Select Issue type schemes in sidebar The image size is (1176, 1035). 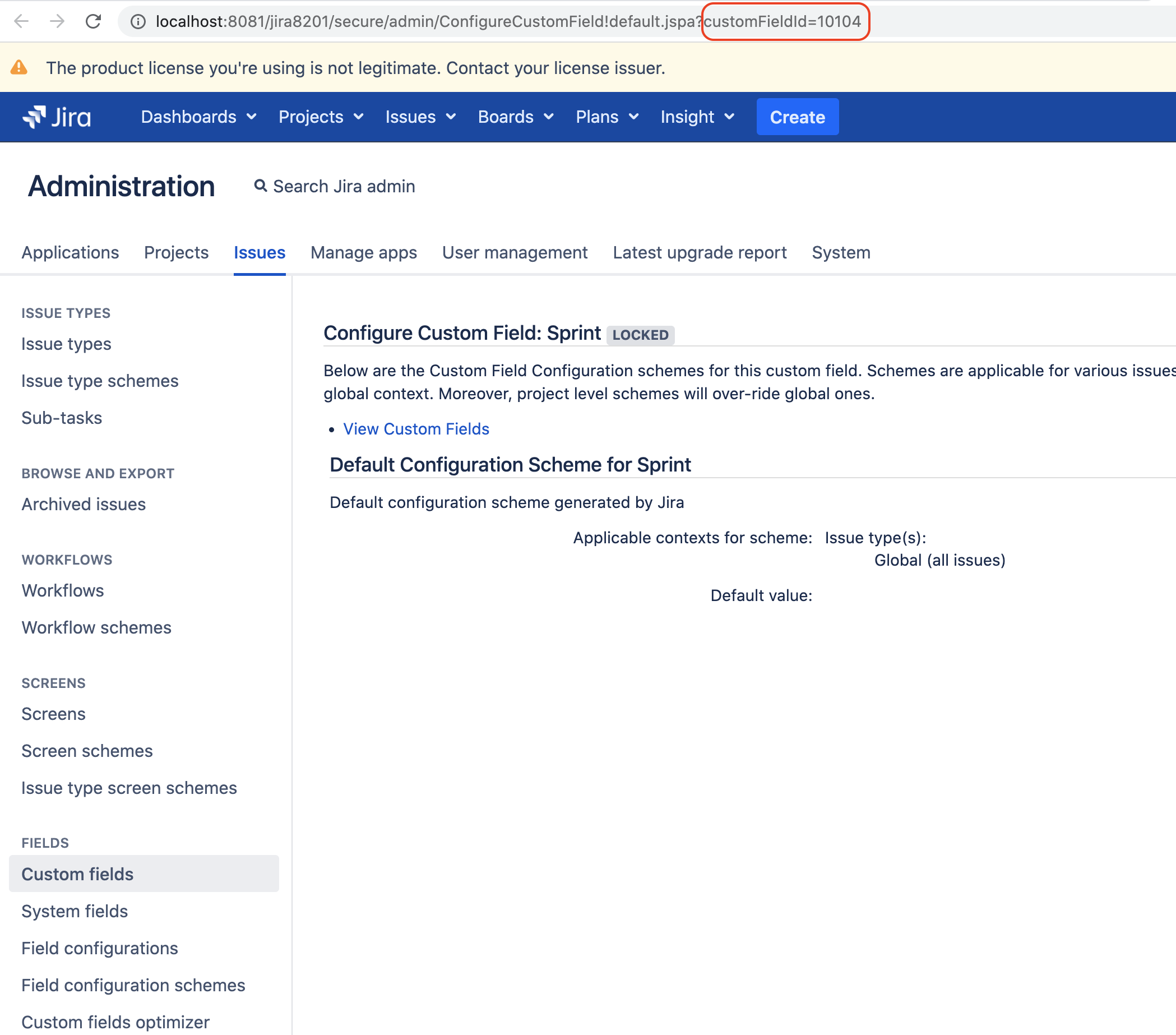(100, 381)
